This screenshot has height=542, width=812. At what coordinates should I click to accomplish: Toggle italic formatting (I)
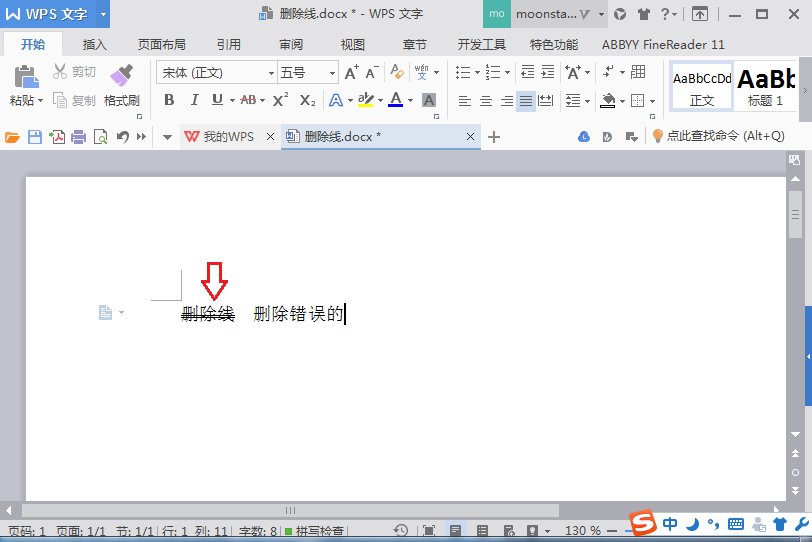194,99
